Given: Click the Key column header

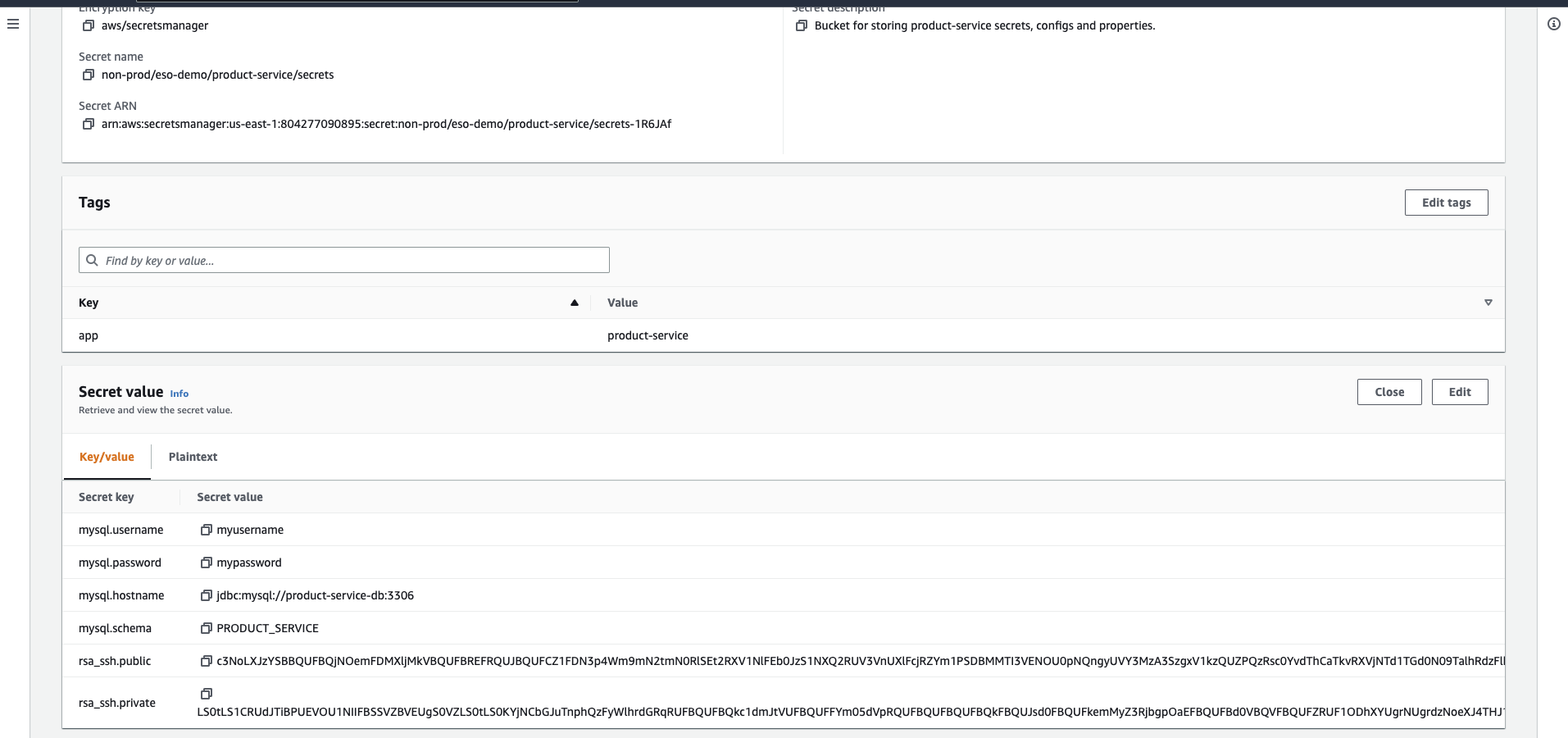Looking at the screenshot, I should [x=89, y=303].
